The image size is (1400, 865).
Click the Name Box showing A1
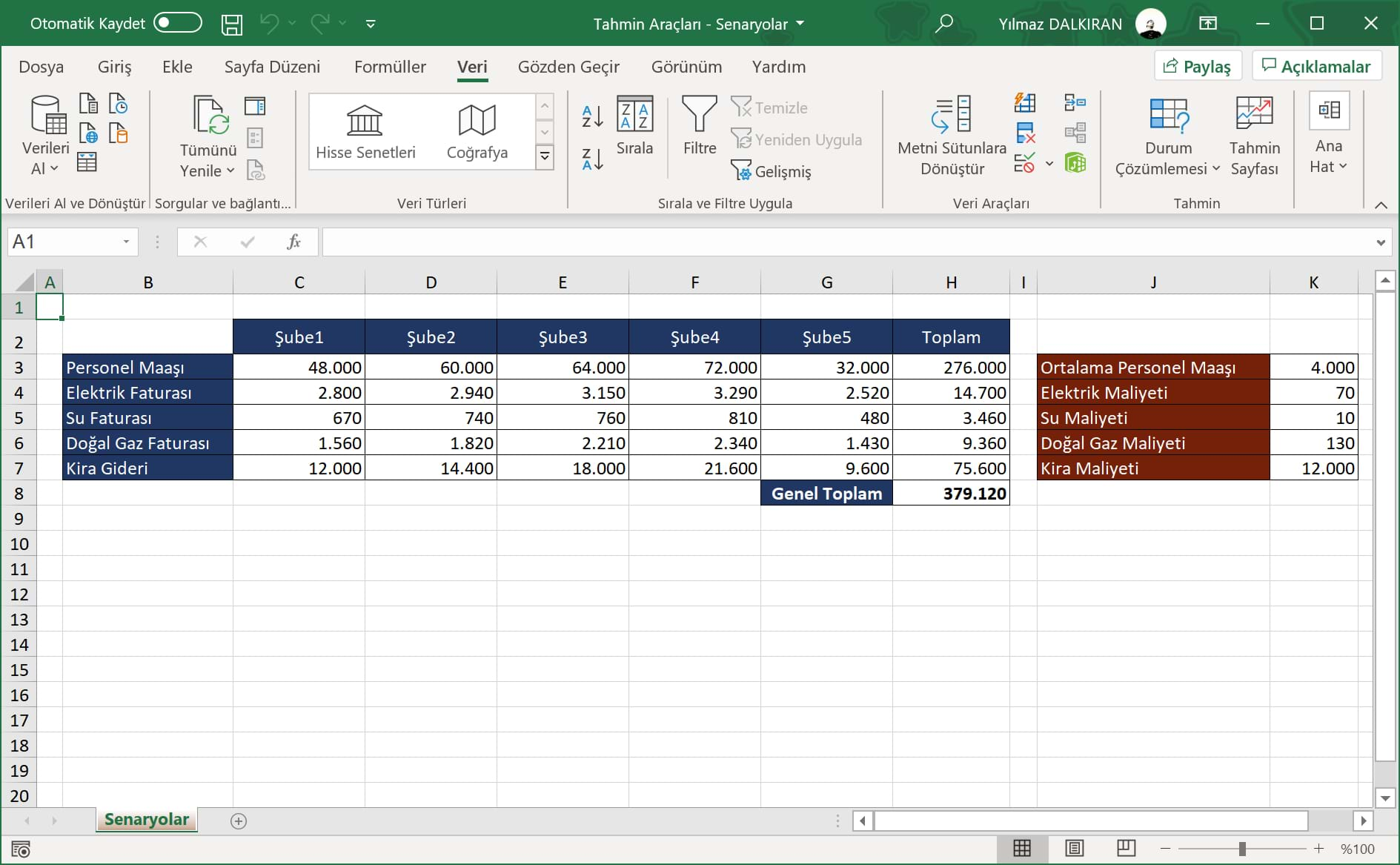tap(63, 242)
